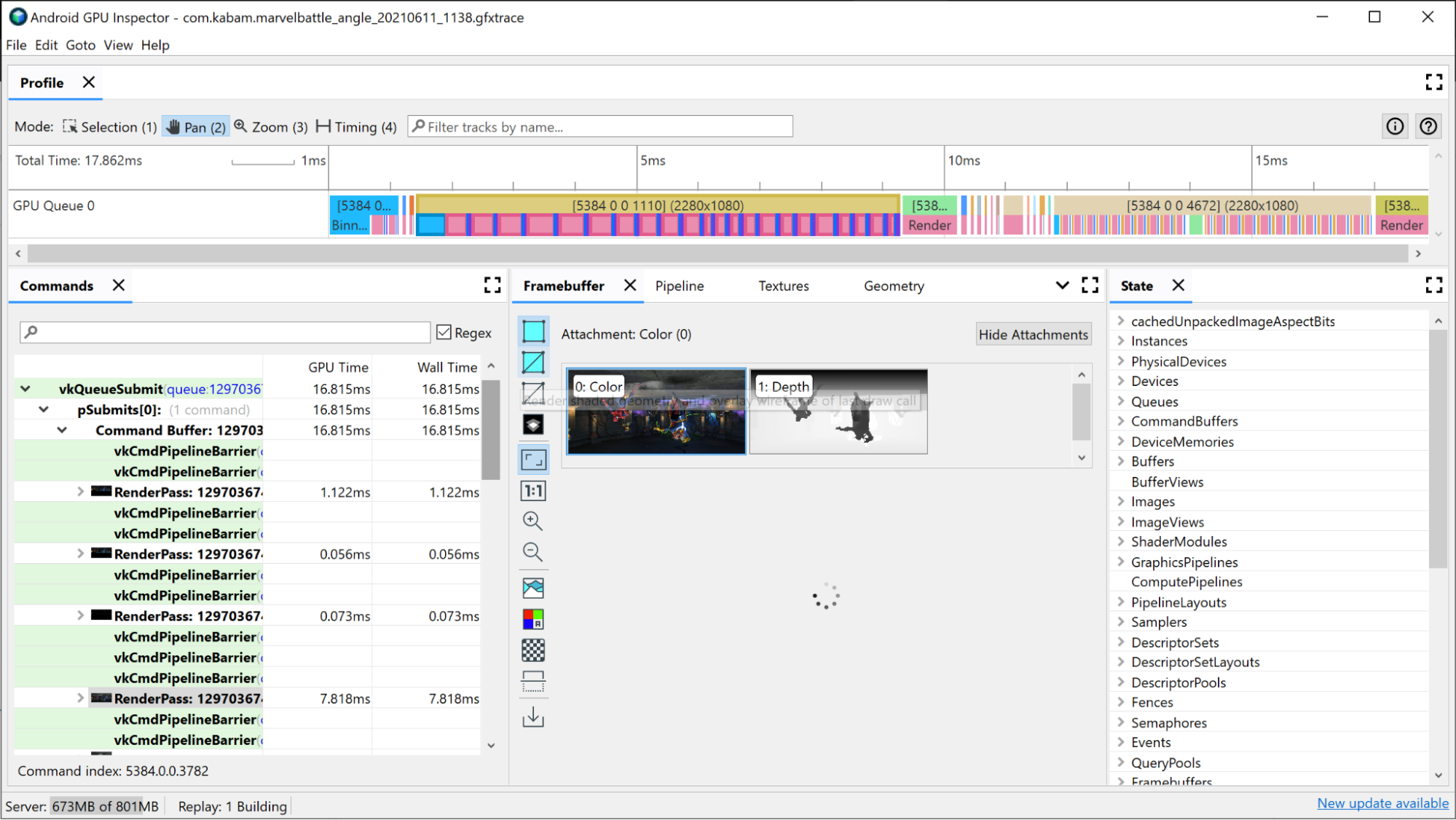Select the Selection mode (1)
Viewport: 1456px width, 820px height.
coord(106,126)
